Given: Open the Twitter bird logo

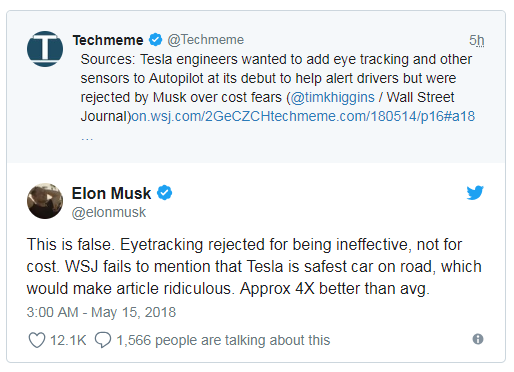Looking at the screenshot, I should [475, 193].
